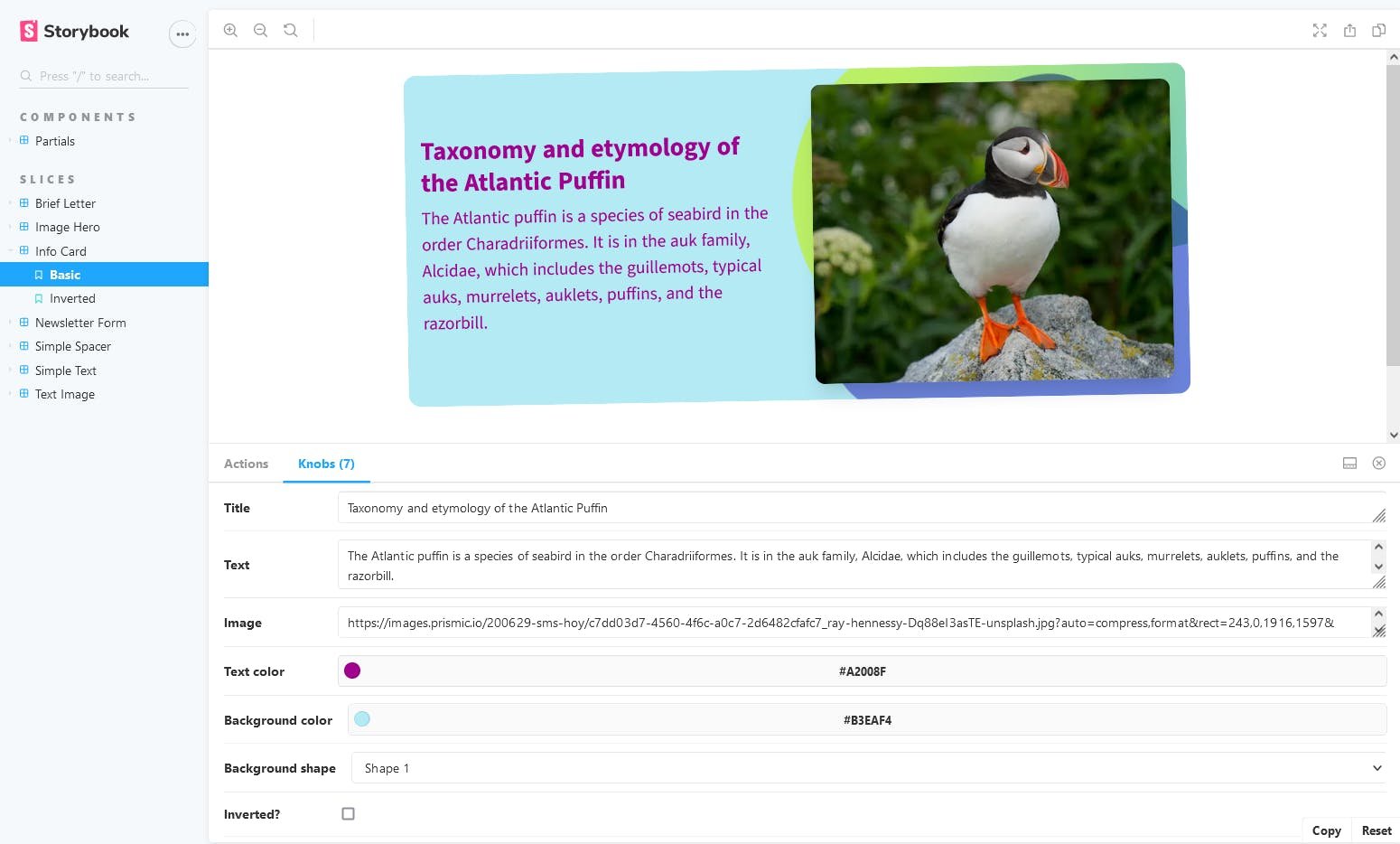Pick the Text color swatch

pyautogui.click(x=352, y=671)
